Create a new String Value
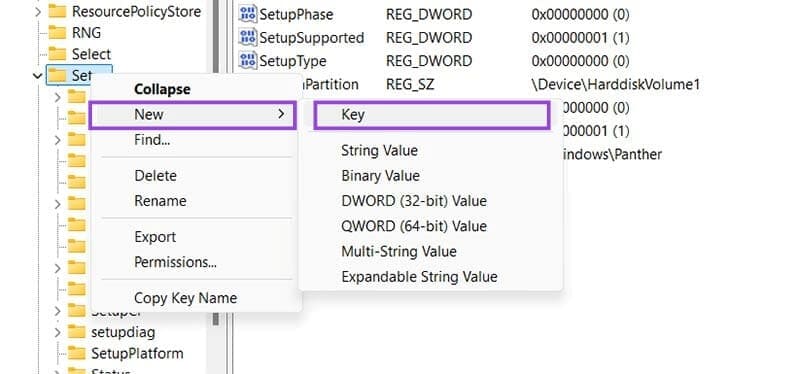 pos(379,151)
